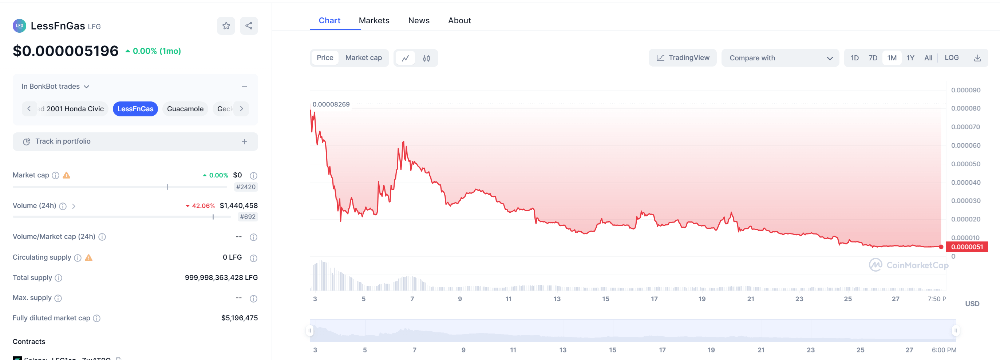Switch to candlestick chart icon
The width and height of the screenshot is (1000, 360).
click(x=427, y=58)
